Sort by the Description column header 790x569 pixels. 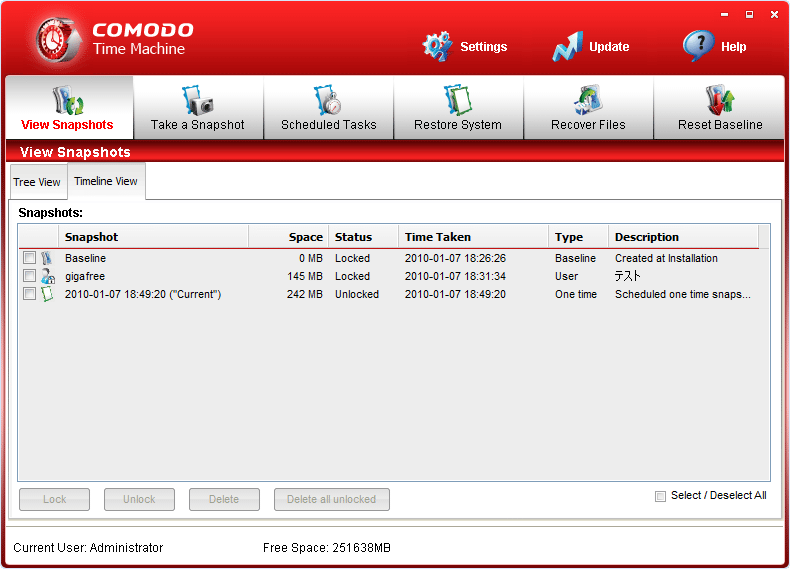683,237
